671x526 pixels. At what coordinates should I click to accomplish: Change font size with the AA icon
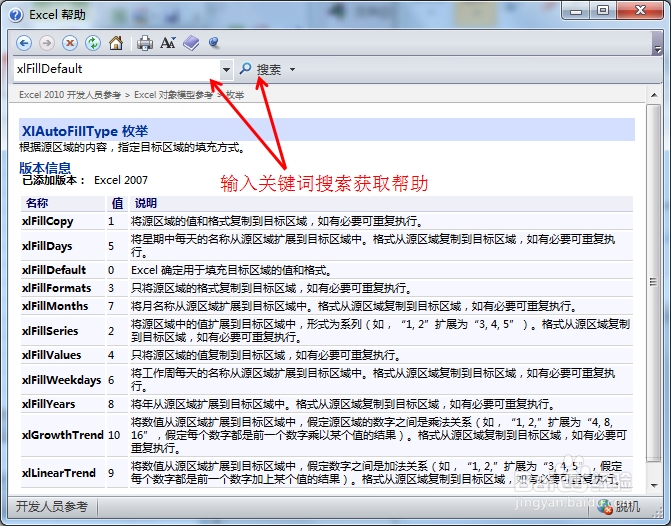coord(168,43)
